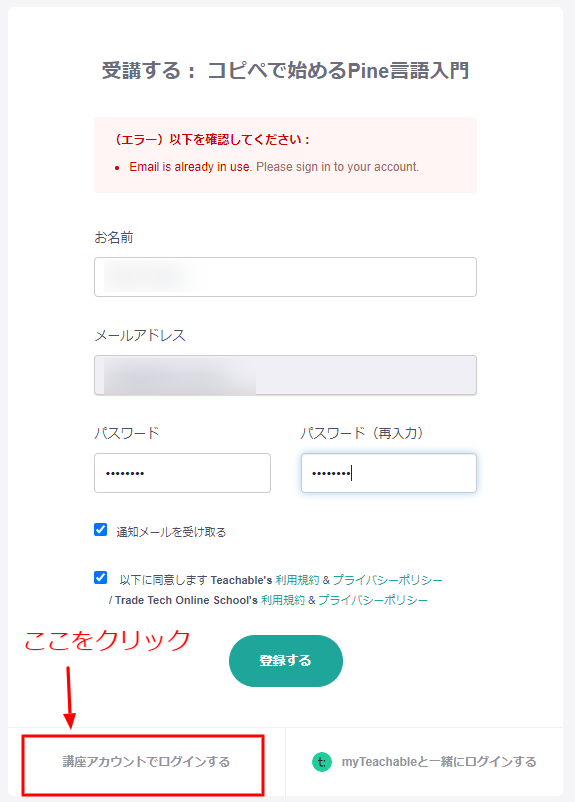
Task: Click the お名前 field label
Action: coord(114,238)
